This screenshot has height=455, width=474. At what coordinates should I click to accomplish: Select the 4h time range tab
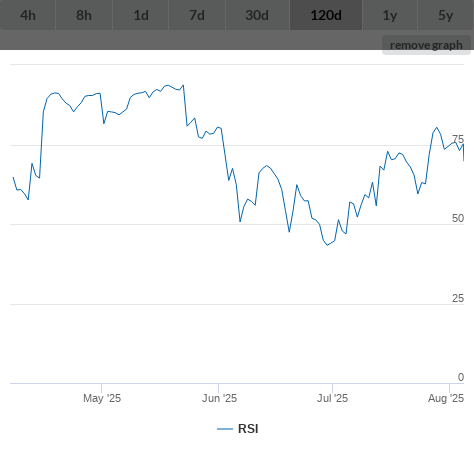(28, 15)
